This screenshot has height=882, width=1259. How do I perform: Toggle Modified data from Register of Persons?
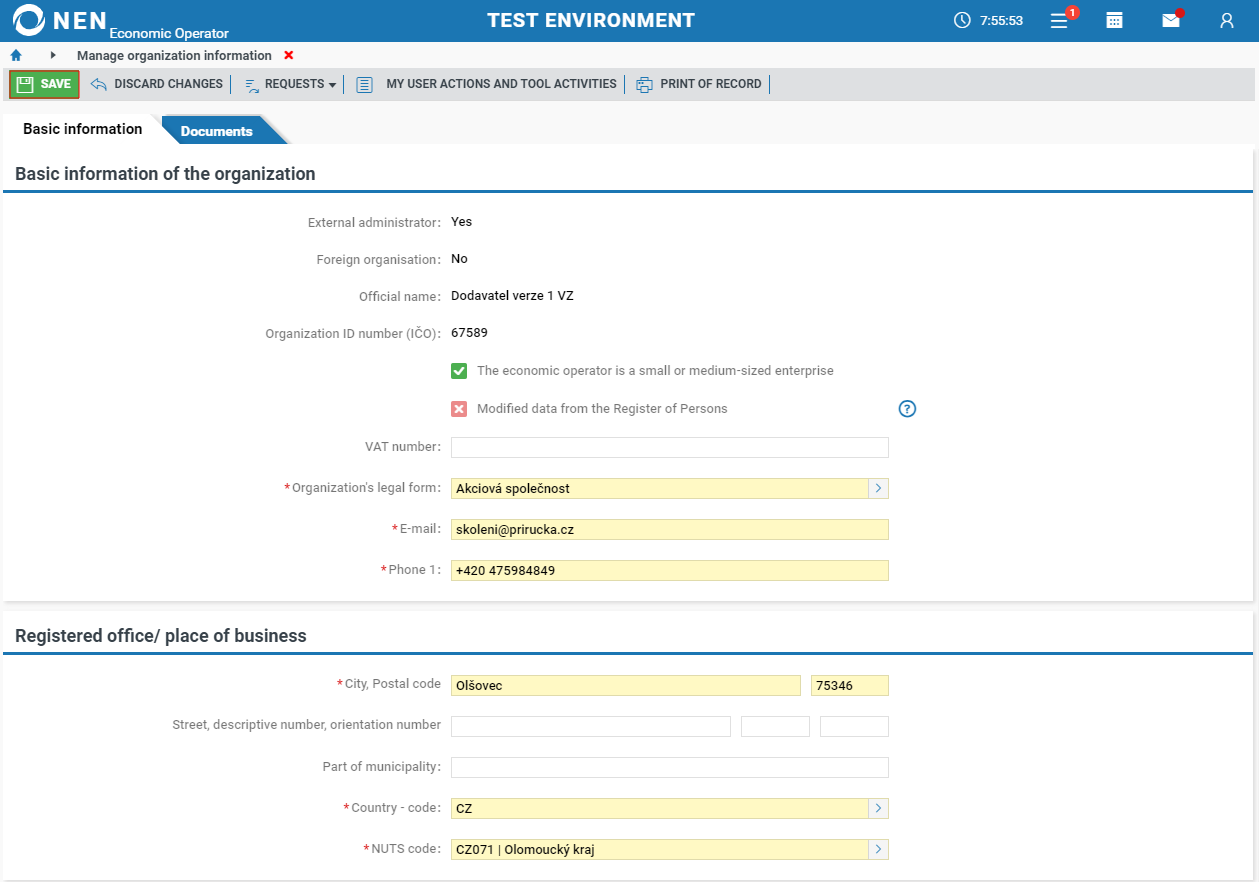[x=459, y=409]
